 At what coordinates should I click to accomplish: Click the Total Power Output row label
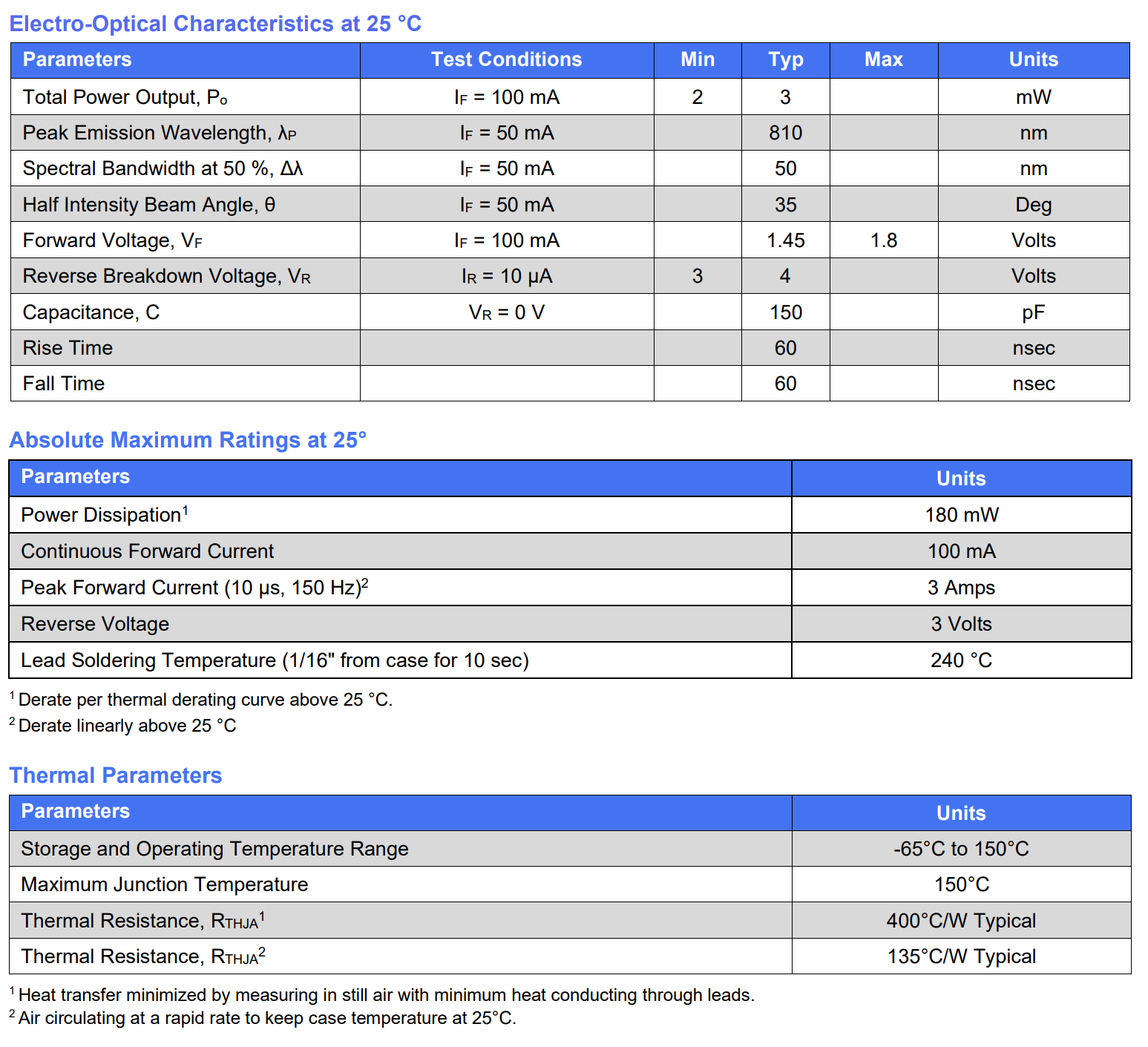pos(125,97)
